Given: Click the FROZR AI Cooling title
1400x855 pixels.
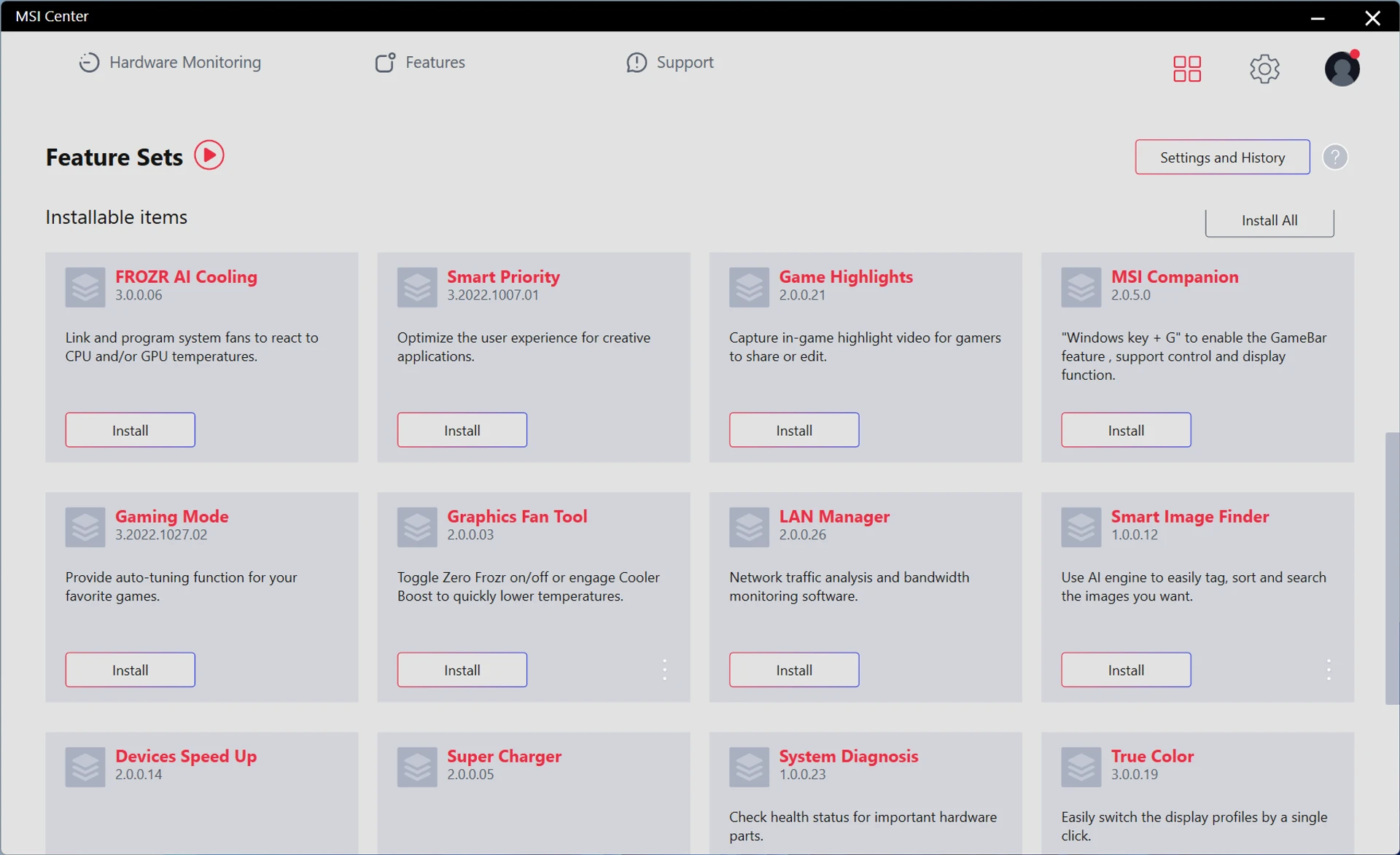Looking at the screenshot, I should 186,277.
